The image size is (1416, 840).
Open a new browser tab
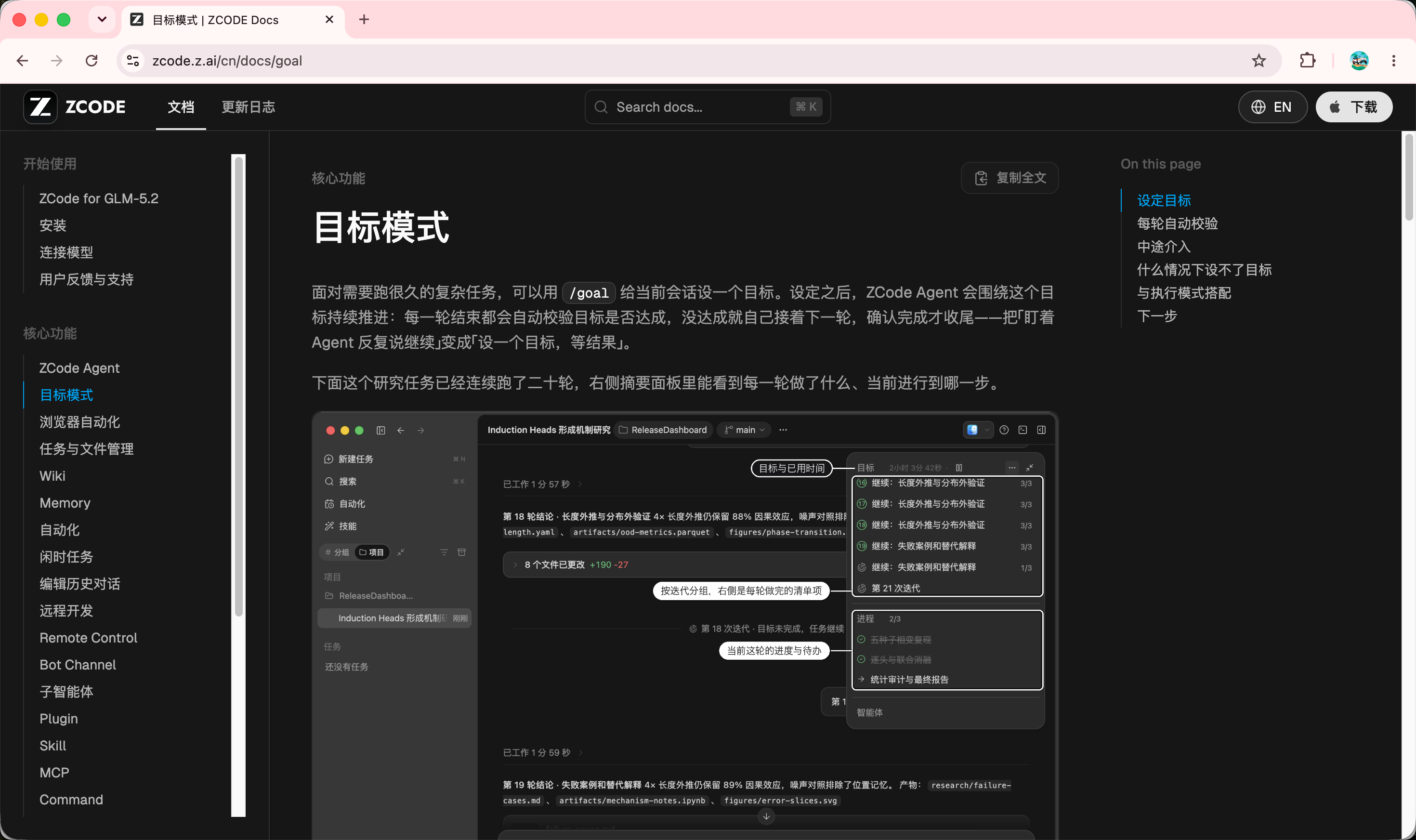364,20
